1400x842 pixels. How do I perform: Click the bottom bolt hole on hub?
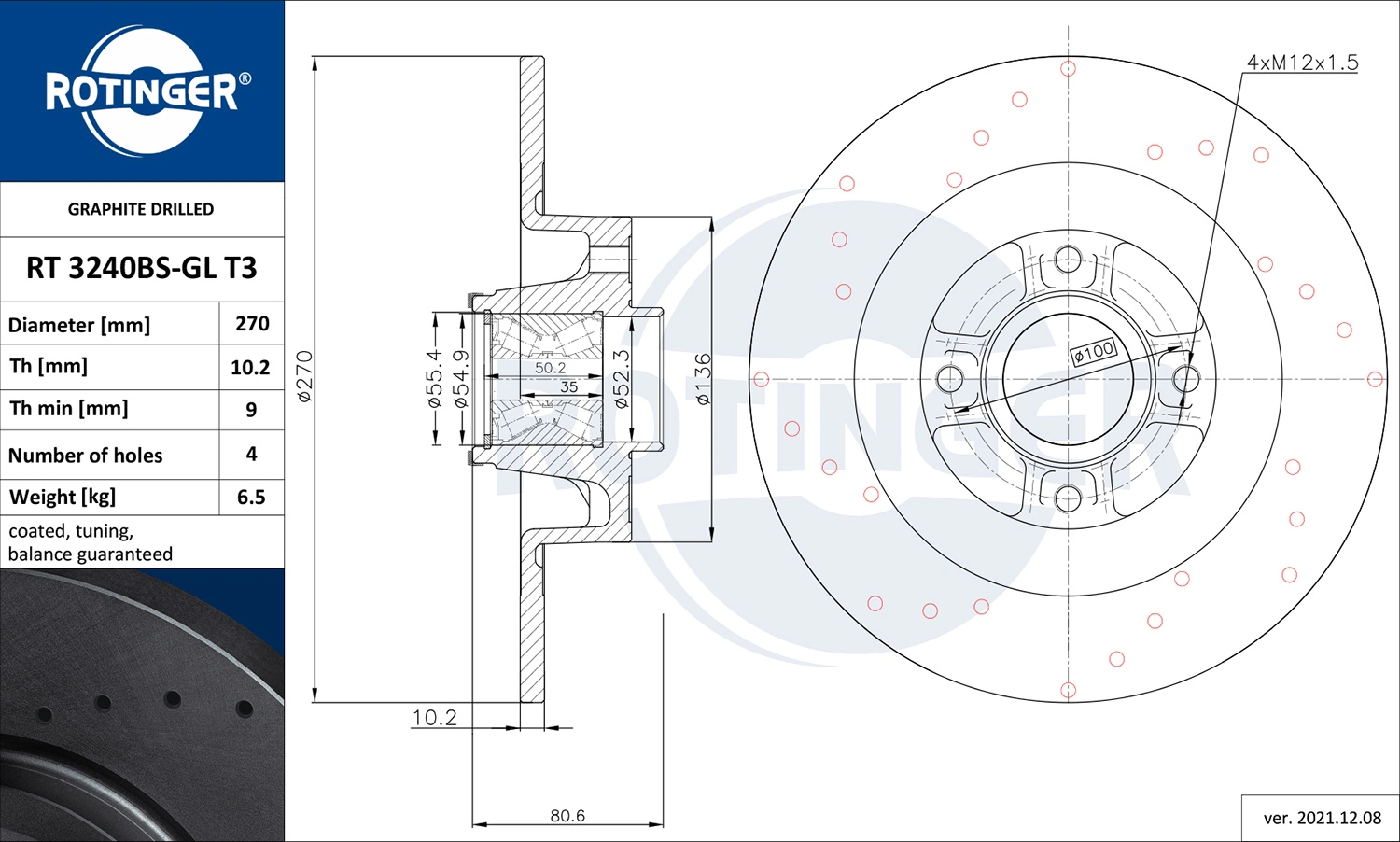coord(1068,498)
